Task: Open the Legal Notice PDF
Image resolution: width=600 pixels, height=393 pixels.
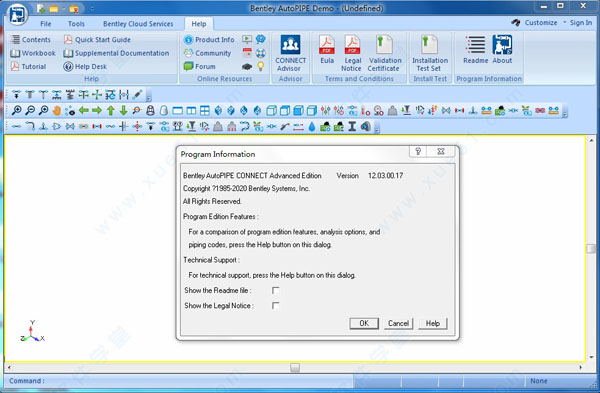Action: [x=351, y=53]
